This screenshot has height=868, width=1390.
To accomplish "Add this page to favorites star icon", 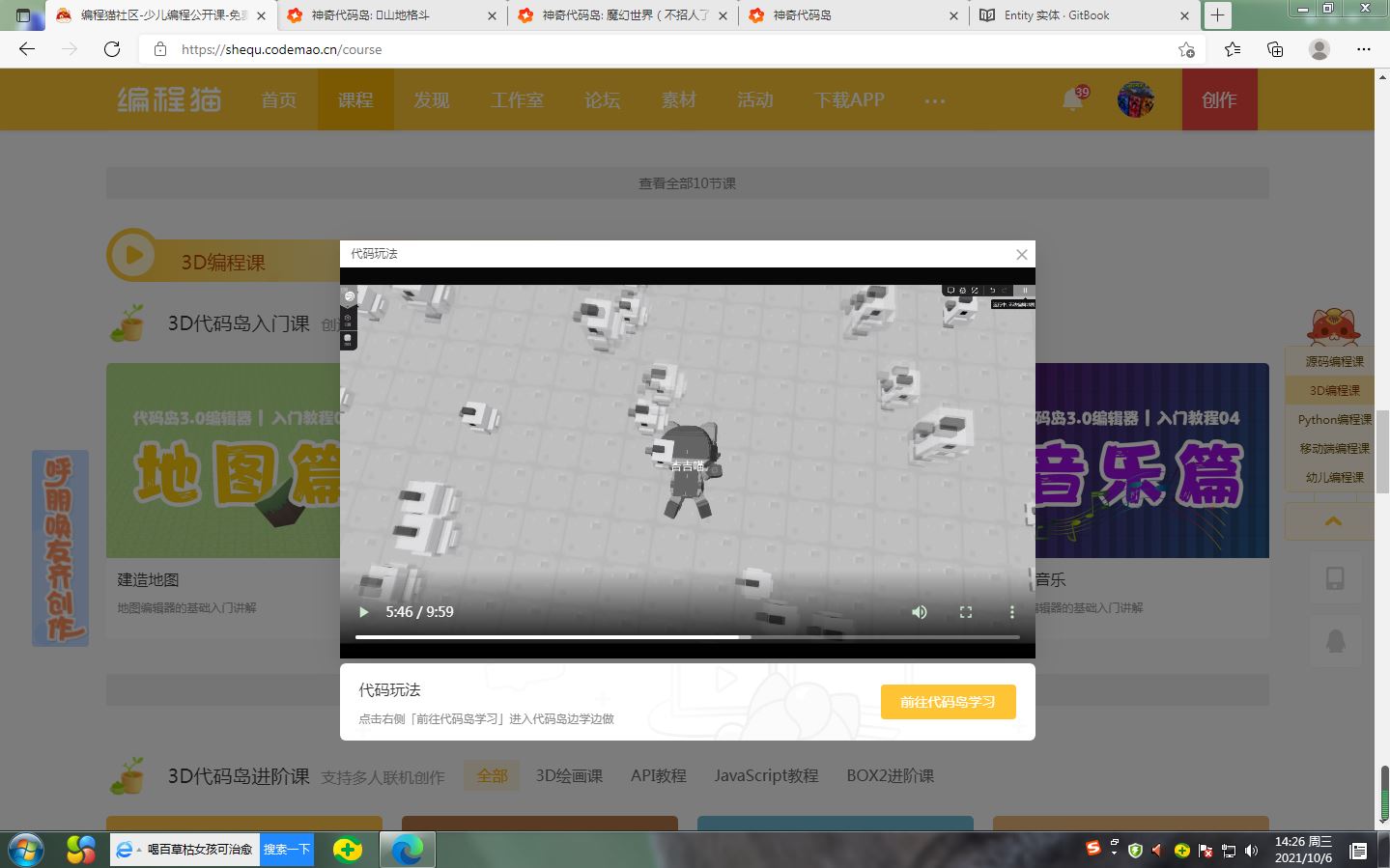I will click(1186, 49).
